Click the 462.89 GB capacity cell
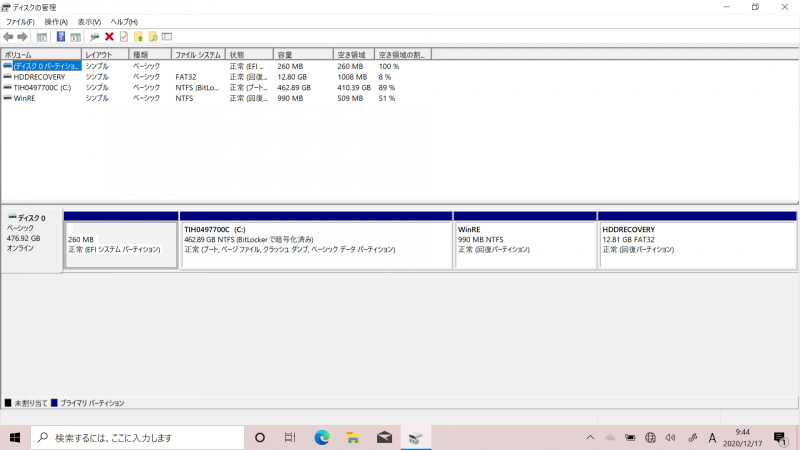Viewport: 800px width, 450px height. click(294, 88)
